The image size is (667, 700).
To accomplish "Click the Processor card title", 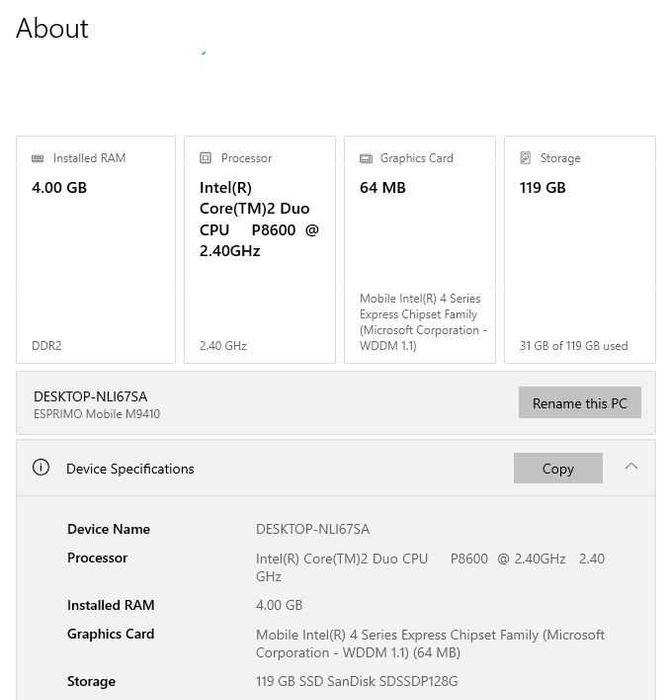I will pyautogui.click(x=246, y=158).
